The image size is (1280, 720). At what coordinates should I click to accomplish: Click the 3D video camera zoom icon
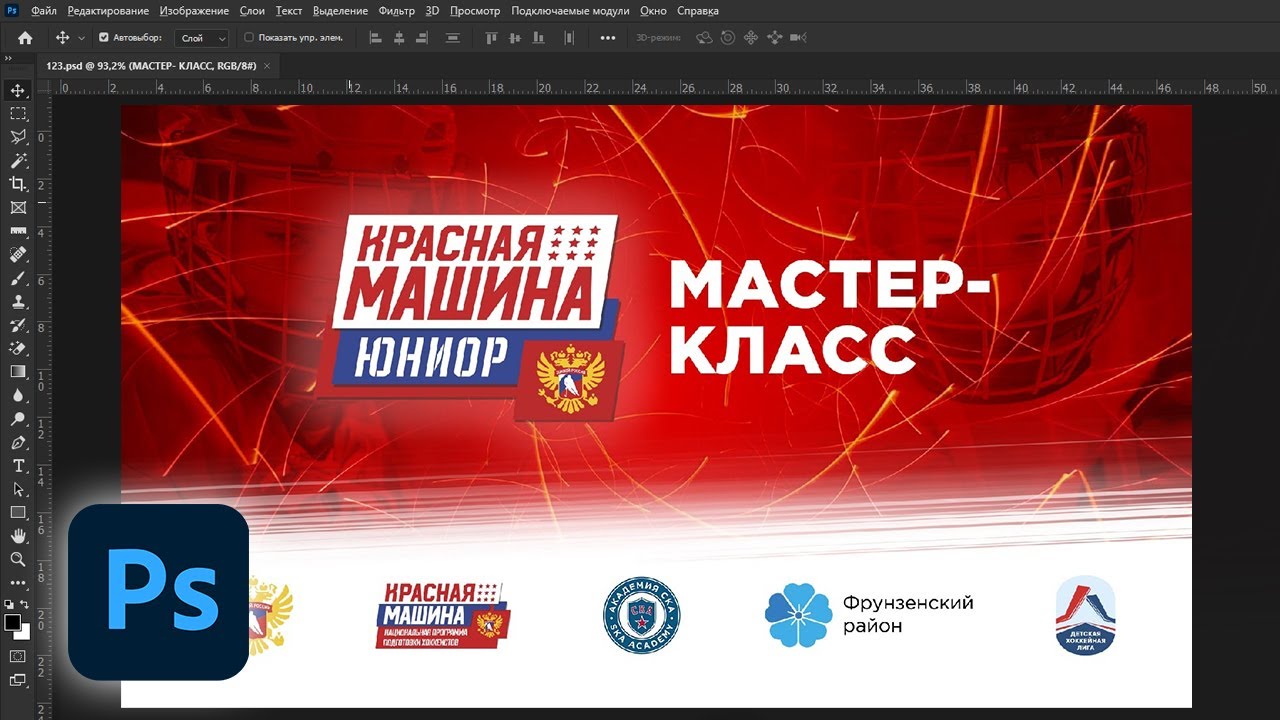797,38
